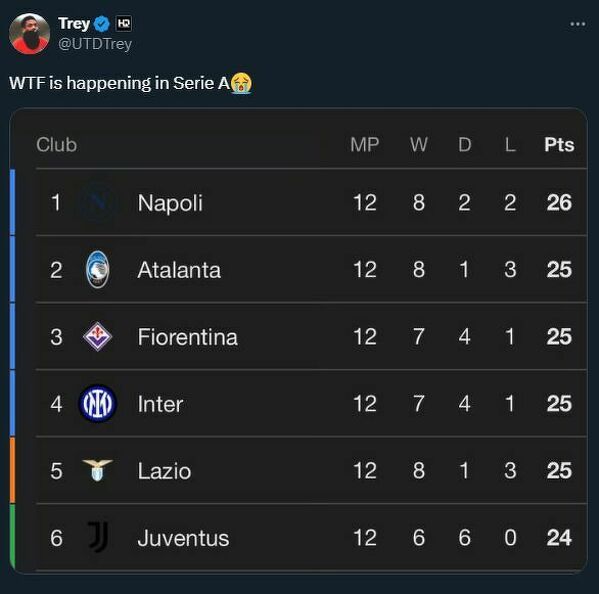The width and height of the screenshot is (599, 594).
Task: Select the Pts column header
Action: click(x=559, y=145)
